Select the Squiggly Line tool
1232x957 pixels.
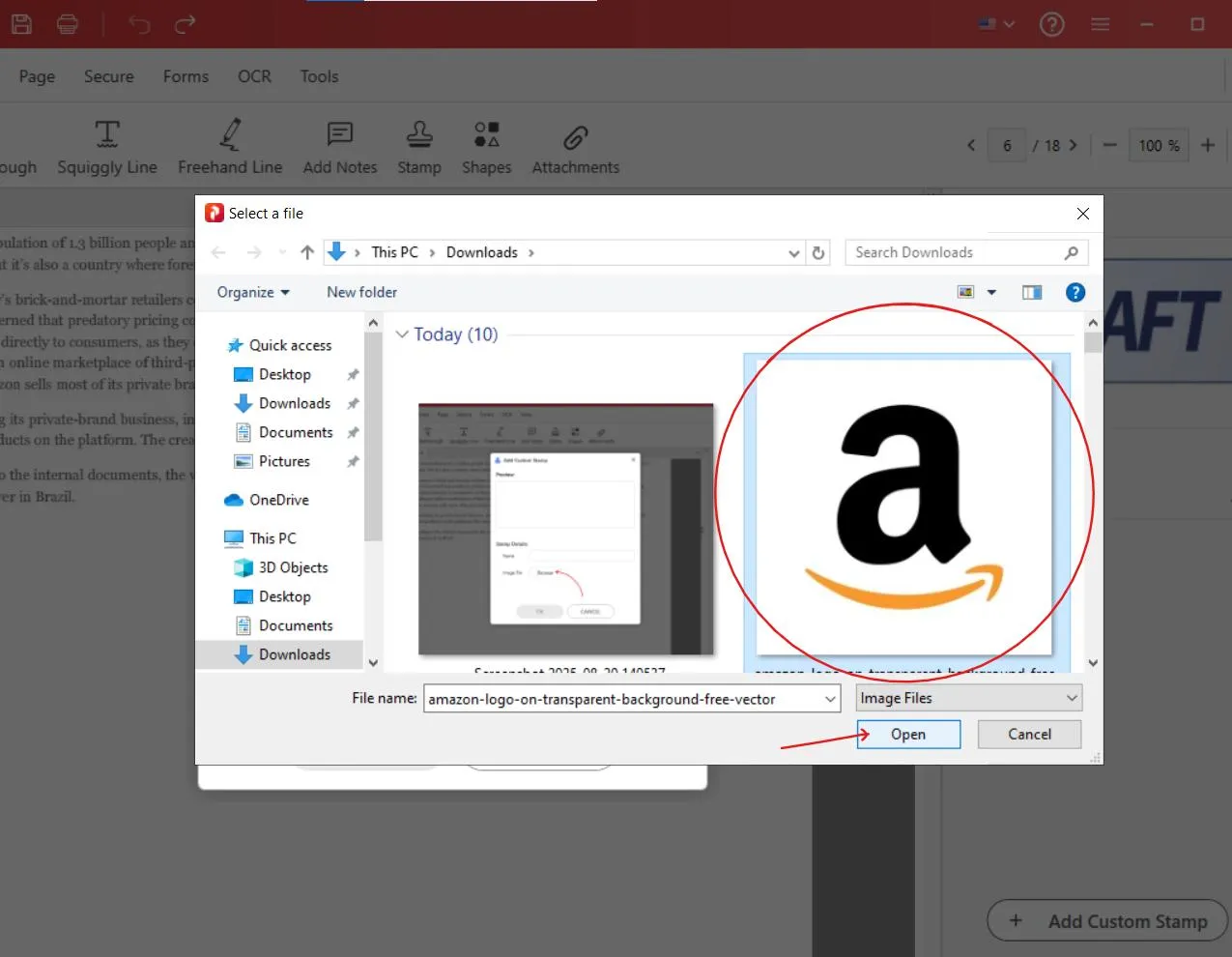(x=107, y=134)
